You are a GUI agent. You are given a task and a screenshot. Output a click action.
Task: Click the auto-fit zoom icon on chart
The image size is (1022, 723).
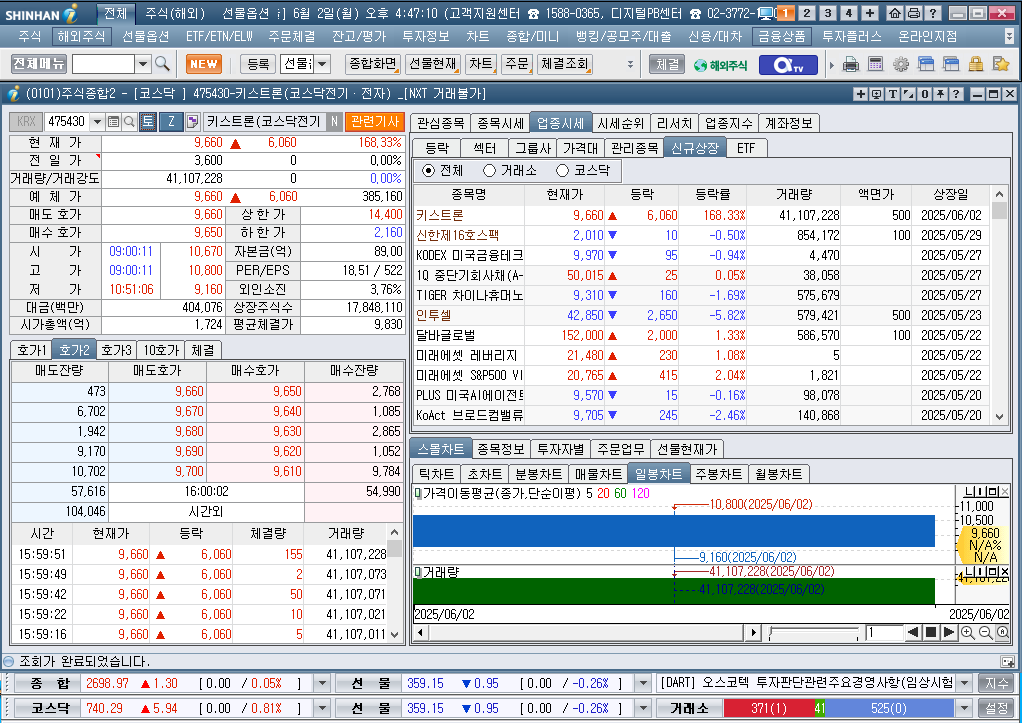point(1003,632)
